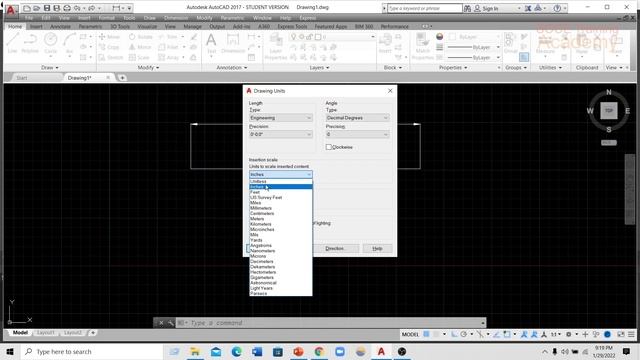
Task: Expand the Draw panel flyout
Action: 50,67
